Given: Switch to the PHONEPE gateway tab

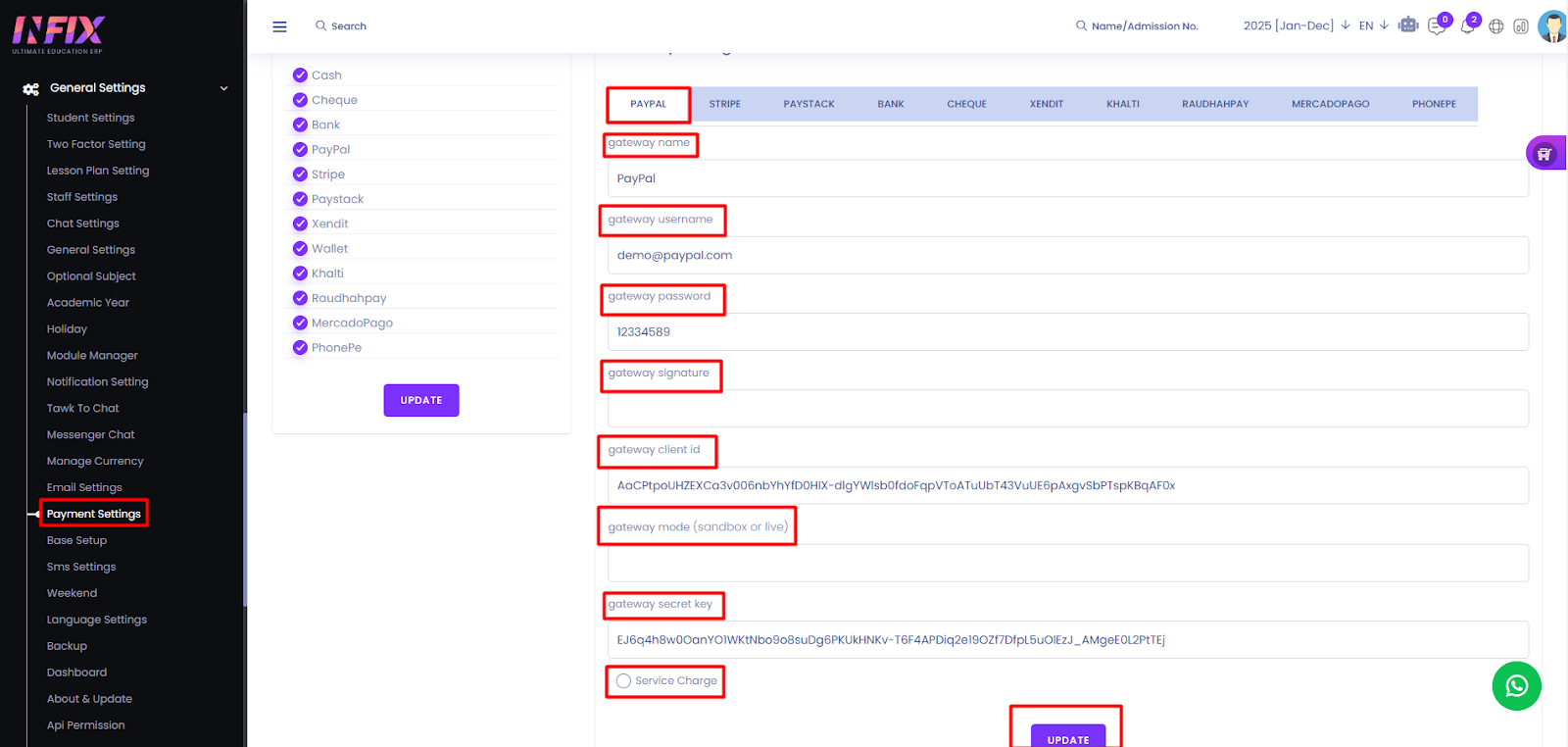Looking at the screenshot, I should tap(1434, 104).
